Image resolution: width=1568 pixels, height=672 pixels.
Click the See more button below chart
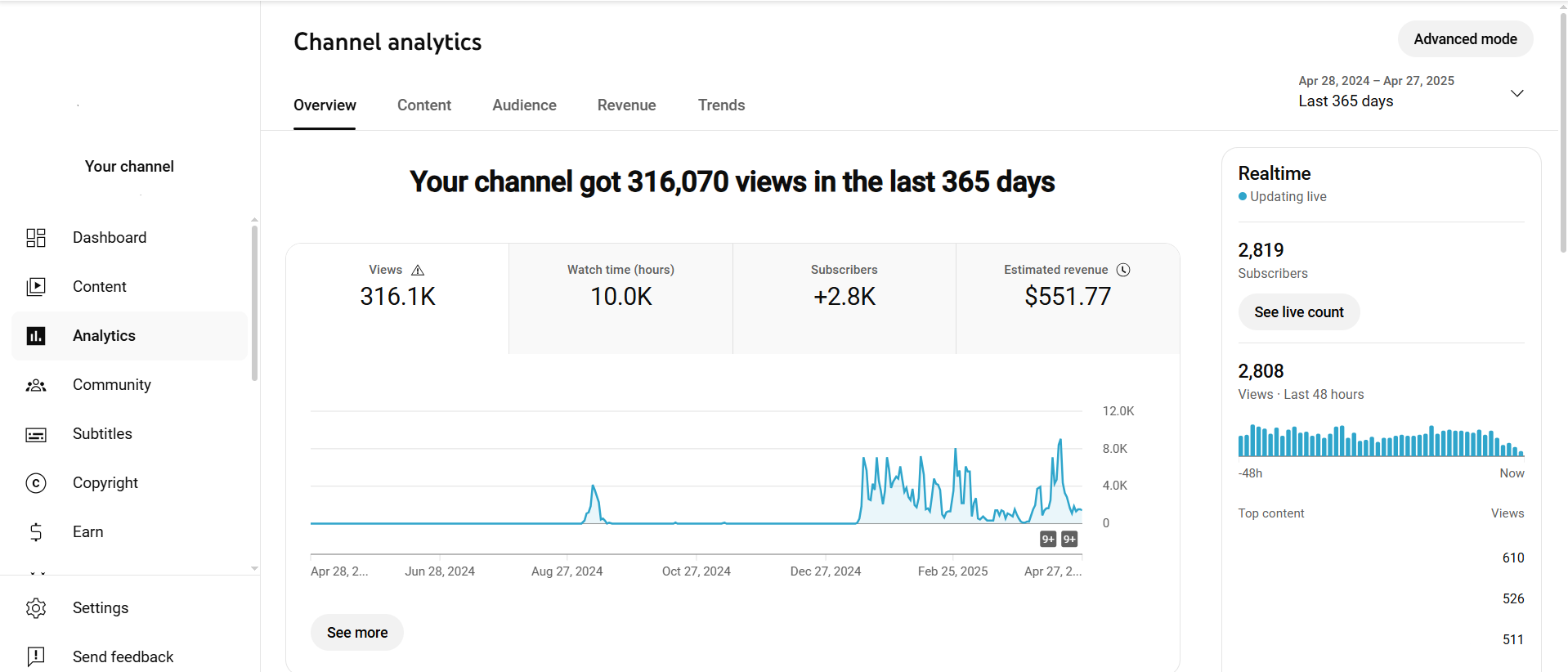357,633
